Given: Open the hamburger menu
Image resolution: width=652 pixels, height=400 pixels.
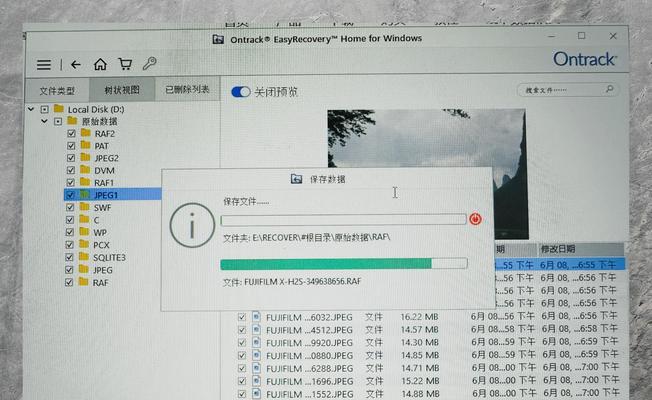Looking at the screenshot, I should [44, 64].
